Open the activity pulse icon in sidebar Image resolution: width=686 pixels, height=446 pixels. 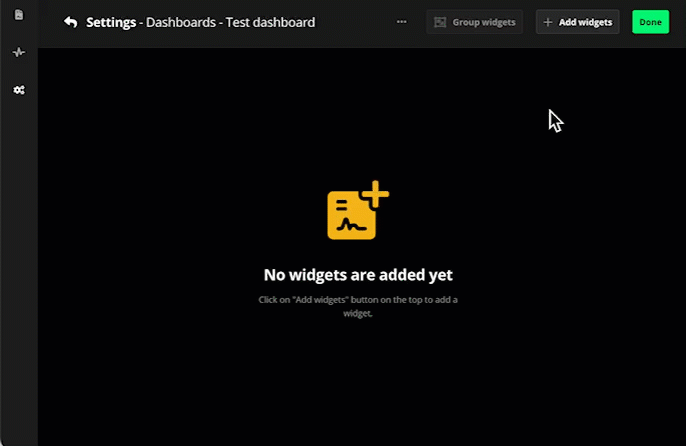coord(18,52)
